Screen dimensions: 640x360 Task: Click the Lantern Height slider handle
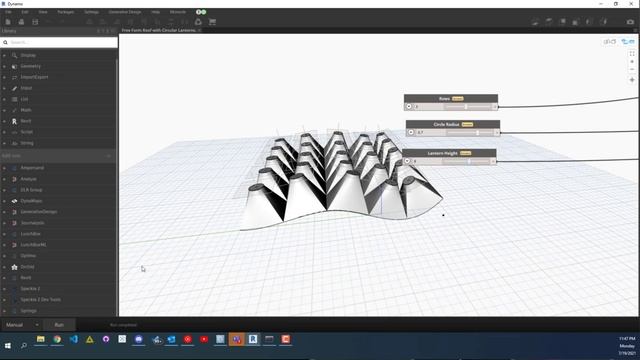(469, 161)
